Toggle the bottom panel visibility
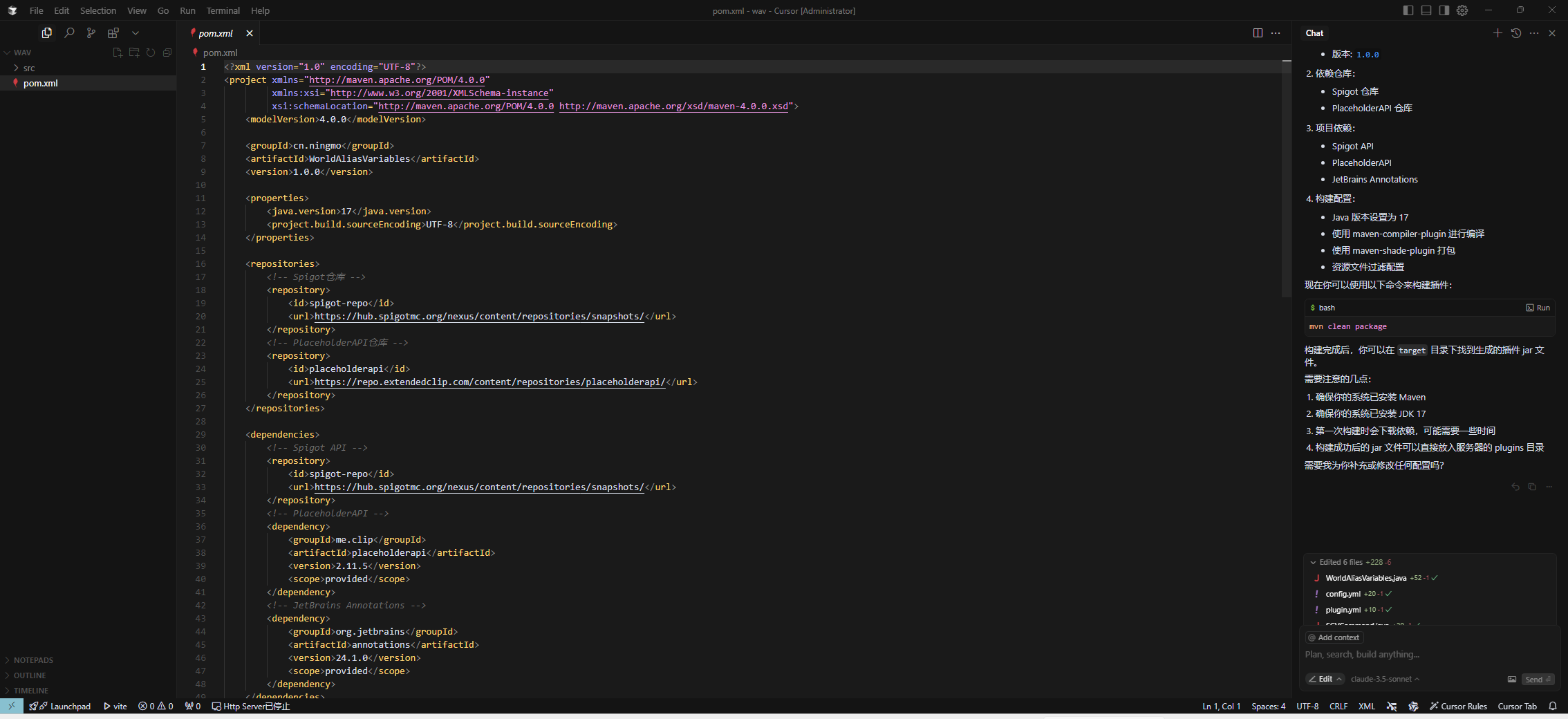This screenshot has width=1568, height=719. 1426,10
